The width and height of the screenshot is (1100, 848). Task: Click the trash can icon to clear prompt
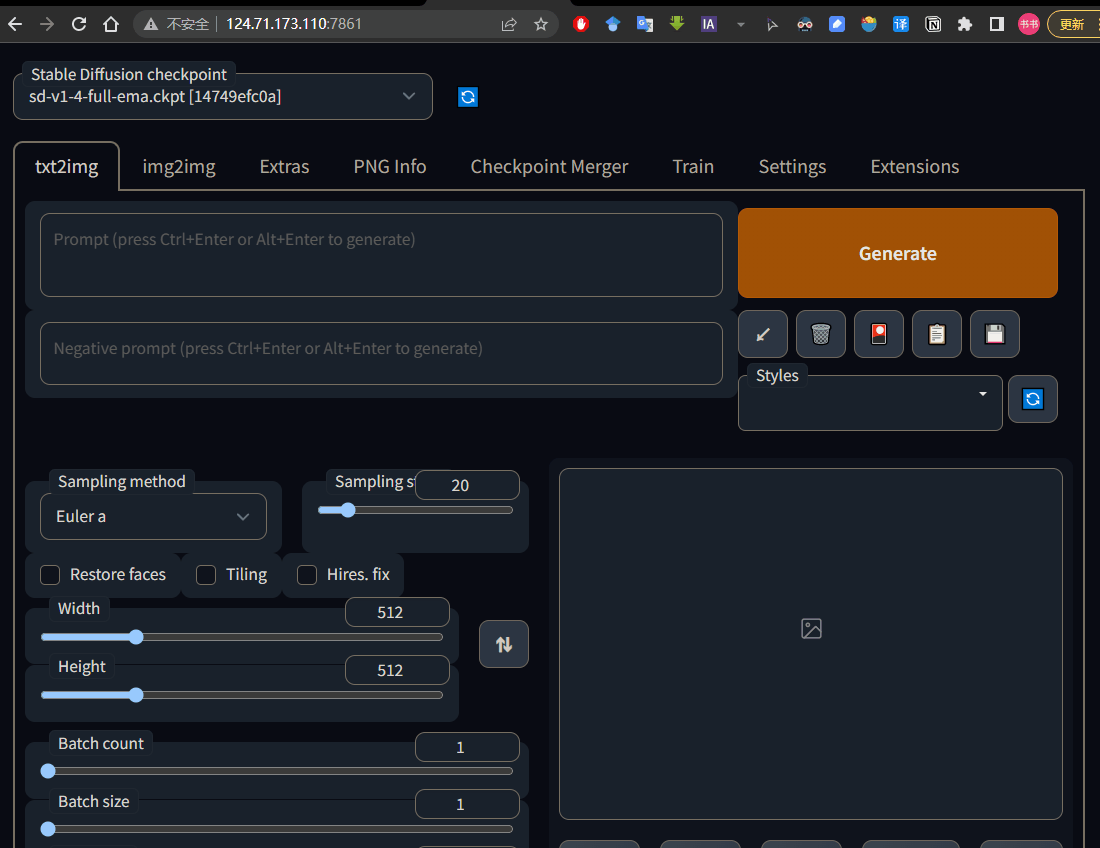click(821, 334)
